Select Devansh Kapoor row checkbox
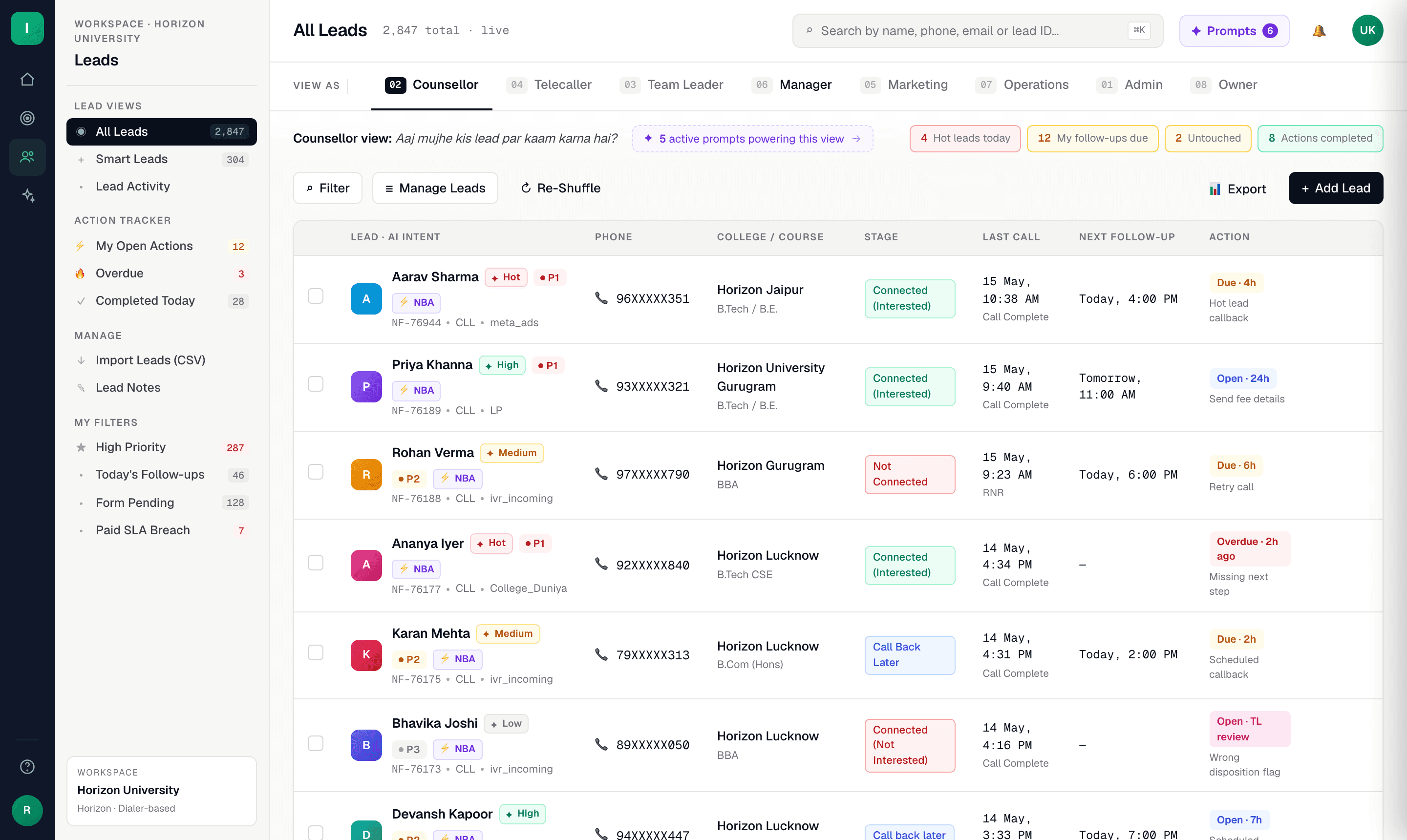 click(x=316, y=832)
